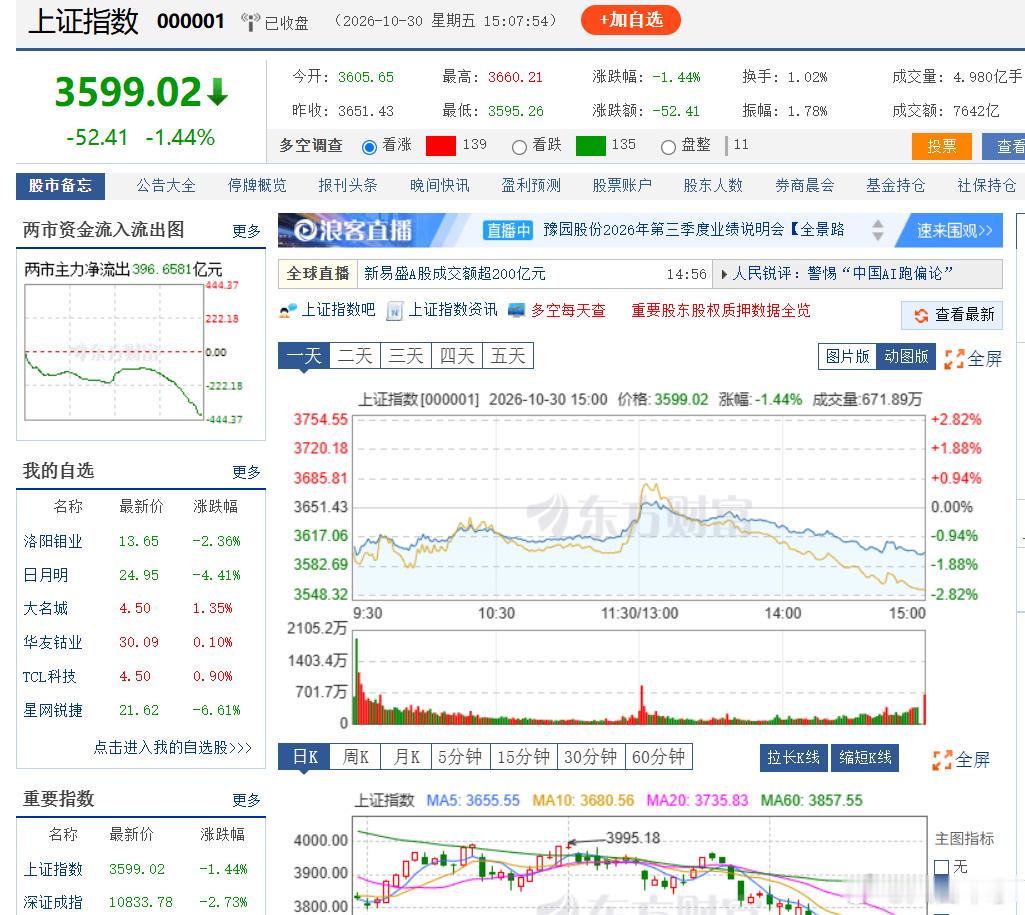Select the 盘整 radio button
The image size is (1025, 915).
click(x=668, y=147)
